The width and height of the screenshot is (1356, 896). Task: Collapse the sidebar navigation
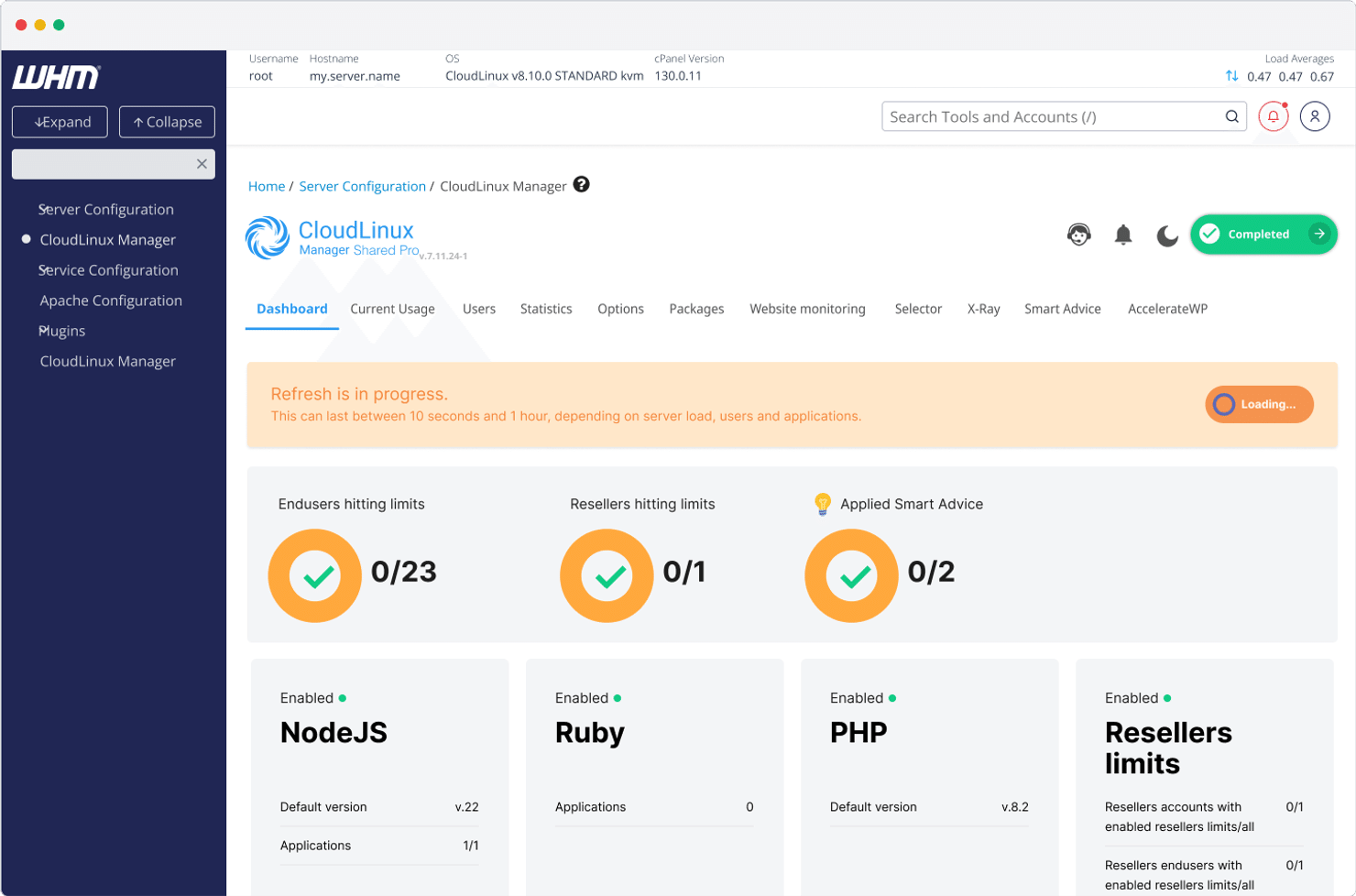[166, 121]
